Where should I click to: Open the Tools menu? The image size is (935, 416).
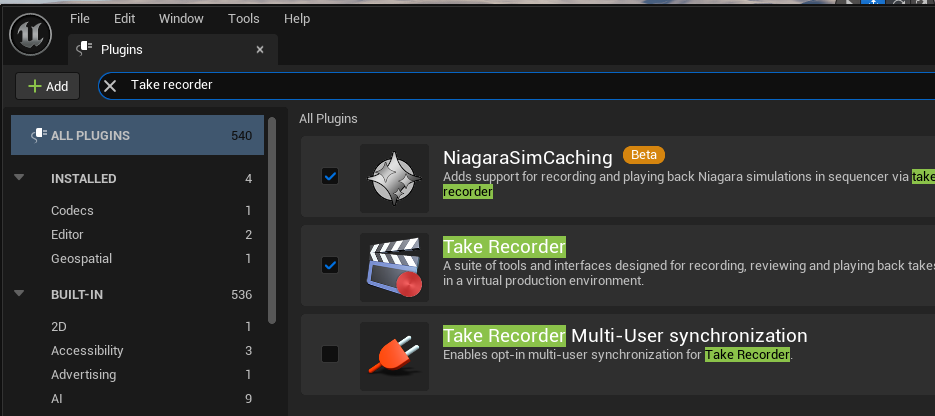pos(243,18)
